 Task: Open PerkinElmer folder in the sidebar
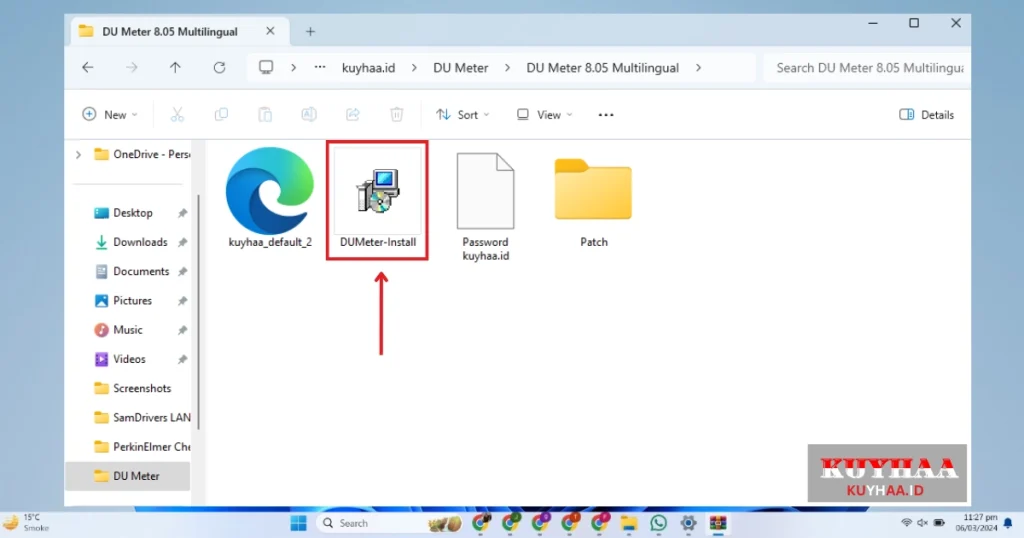coord(142,447)
